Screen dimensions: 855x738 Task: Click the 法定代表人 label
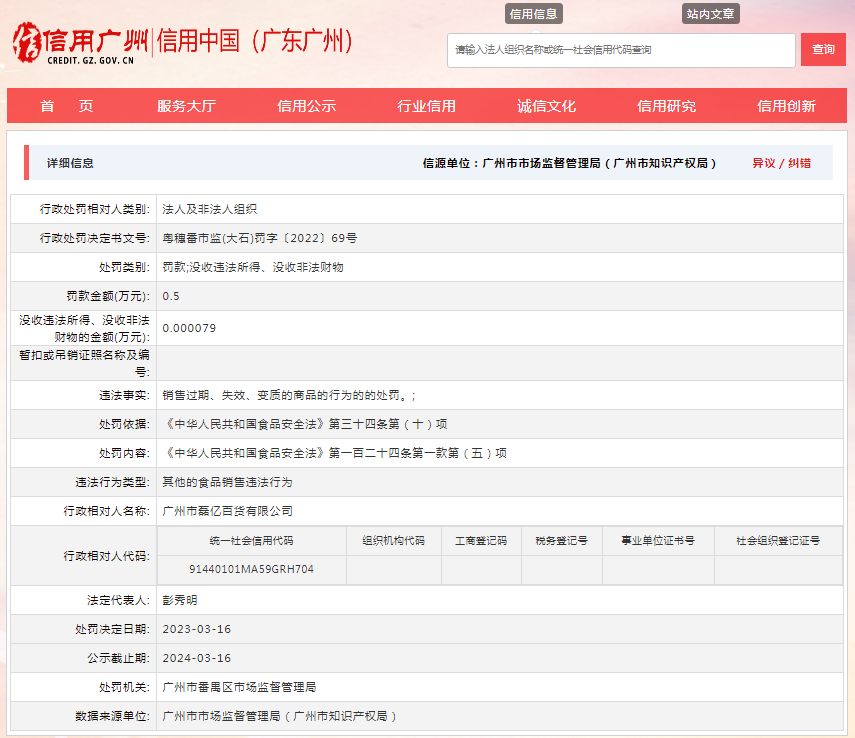[x=118, y=600]
